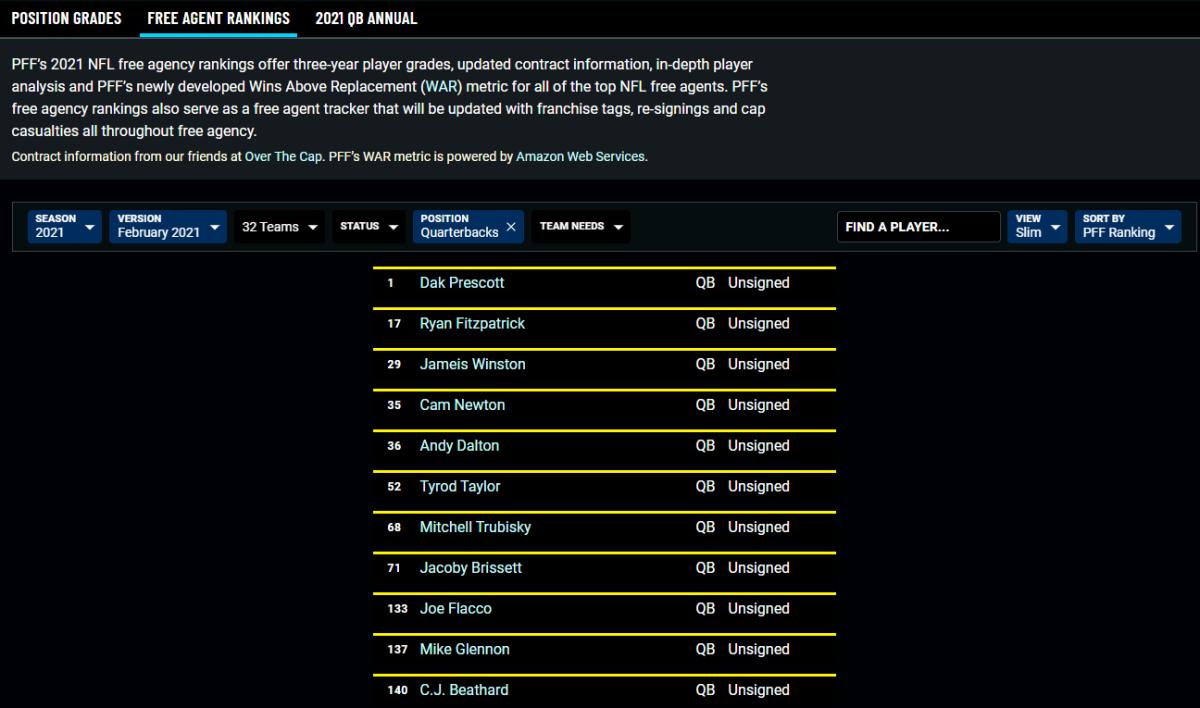Open the Amazon Web Services link
Screen dimensions: 1200x708
tap(580, 157)
